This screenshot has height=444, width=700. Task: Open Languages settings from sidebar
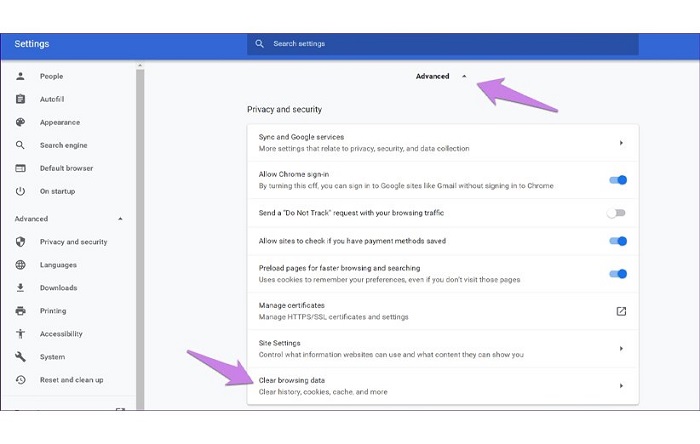(x=58, y=265)
